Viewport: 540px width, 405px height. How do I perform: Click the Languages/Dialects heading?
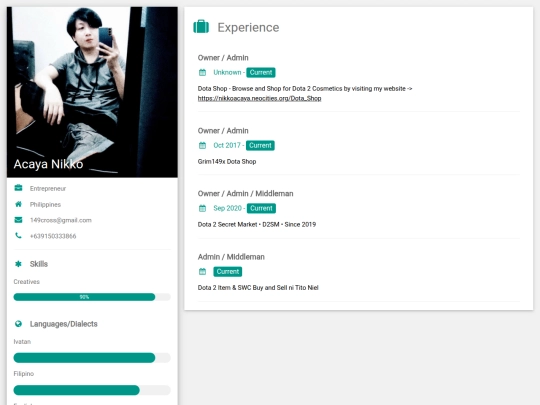(64, 324)
